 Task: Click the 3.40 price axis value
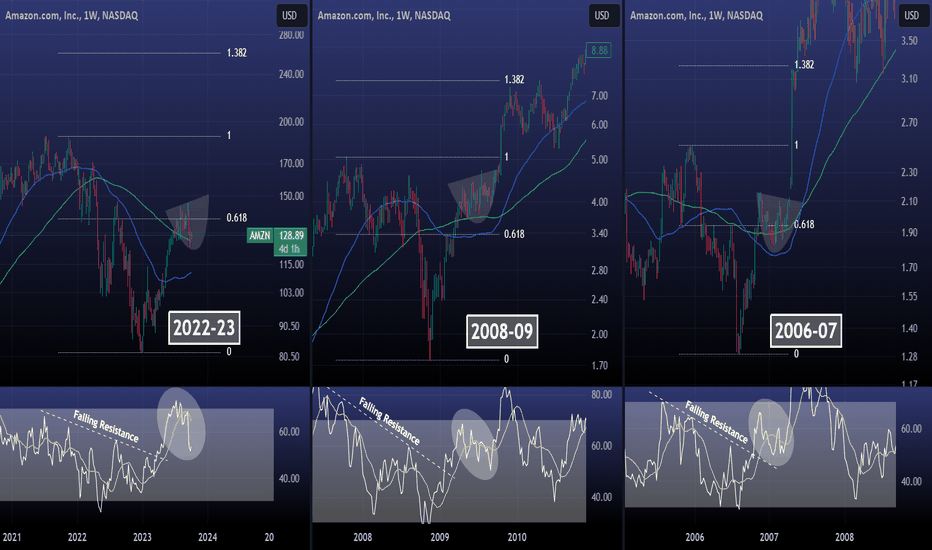click(600, 234)
